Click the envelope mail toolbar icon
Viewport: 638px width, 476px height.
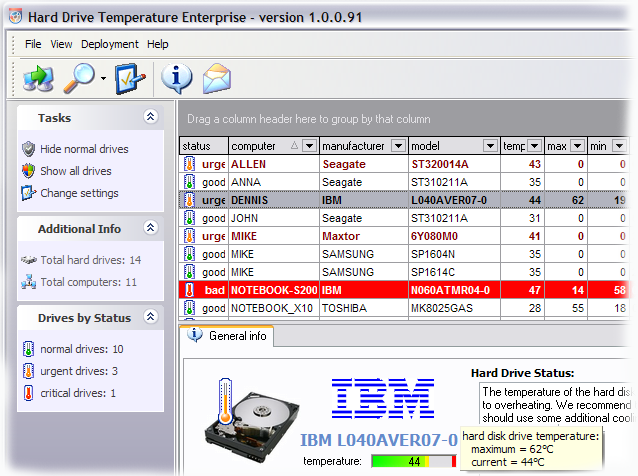pos(217,78)
